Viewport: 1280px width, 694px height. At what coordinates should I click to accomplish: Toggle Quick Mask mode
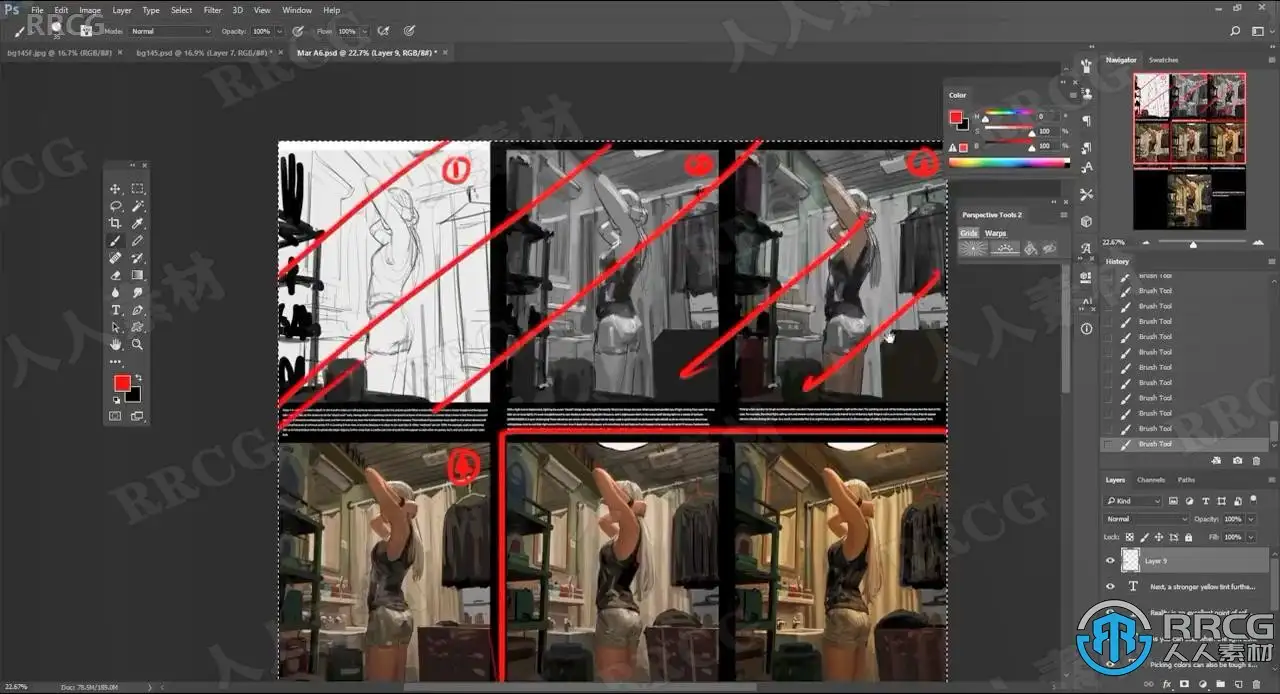pos(115,416)
